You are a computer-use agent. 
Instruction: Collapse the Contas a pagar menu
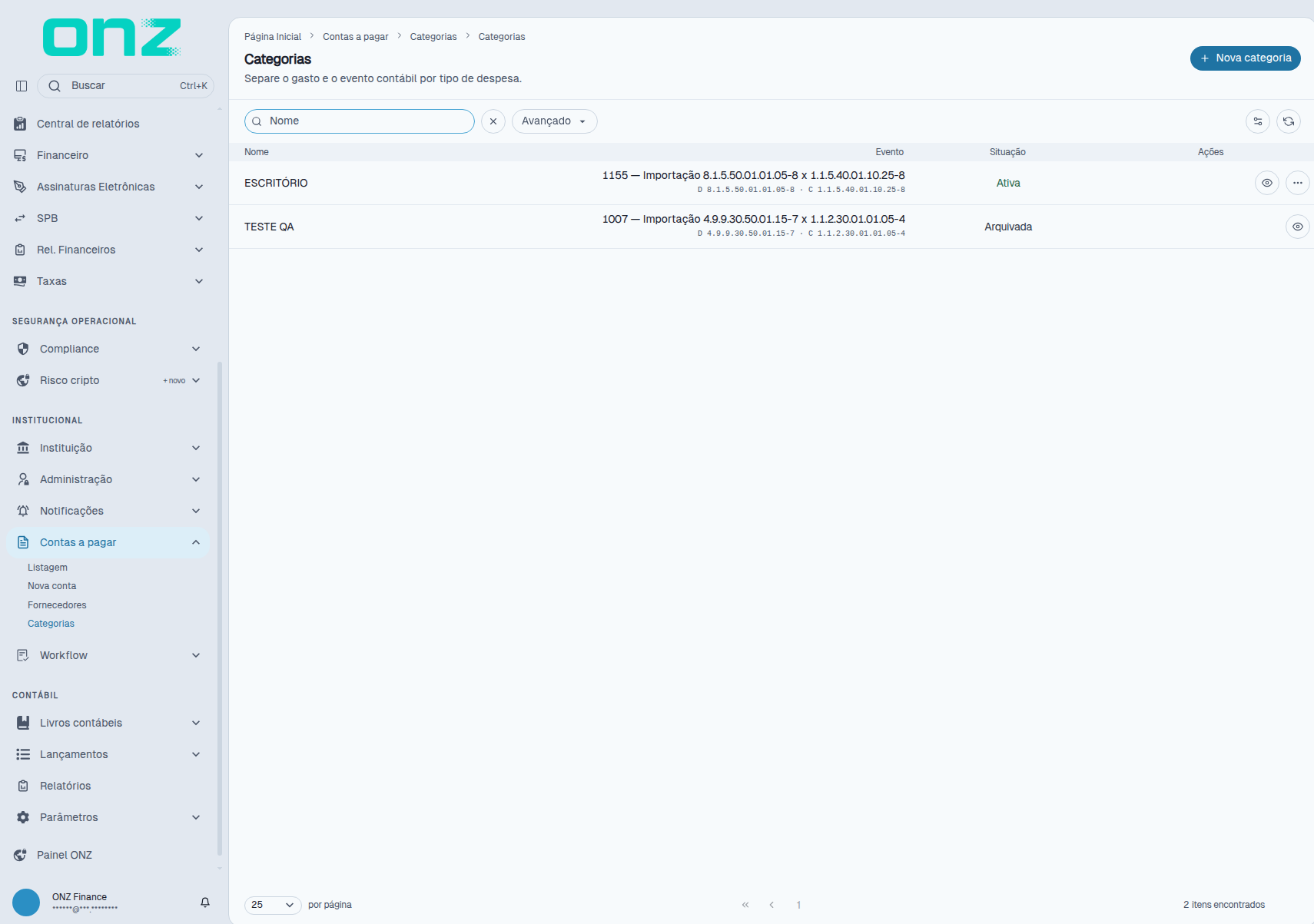[108, 542]
